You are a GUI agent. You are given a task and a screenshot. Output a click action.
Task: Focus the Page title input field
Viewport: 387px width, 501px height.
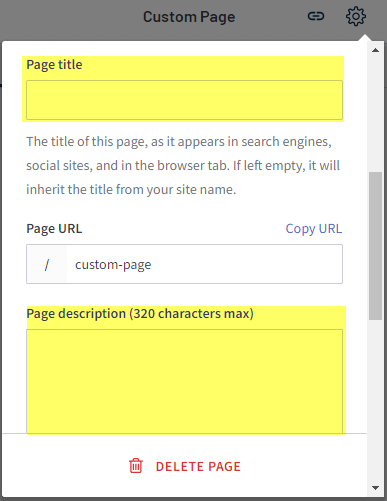pos(184,100)
